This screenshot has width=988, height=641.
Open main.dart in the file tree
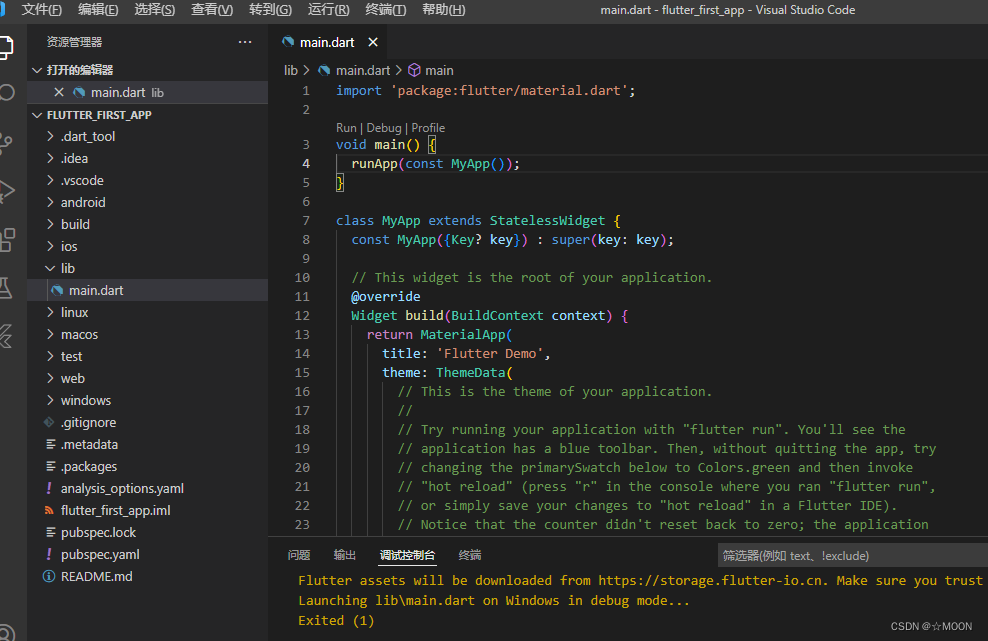[x=148, y=290]
